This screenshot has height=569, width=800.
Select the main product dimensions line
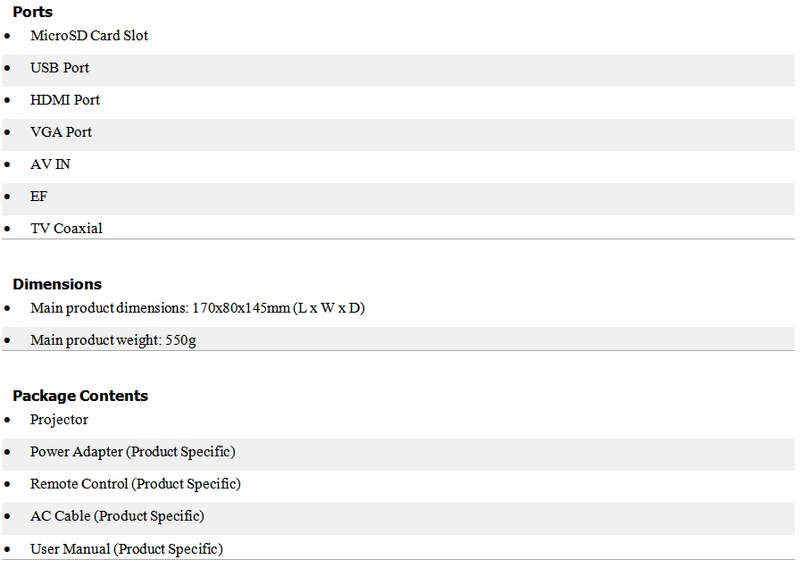pyautogui.click(x=197, y=308)
